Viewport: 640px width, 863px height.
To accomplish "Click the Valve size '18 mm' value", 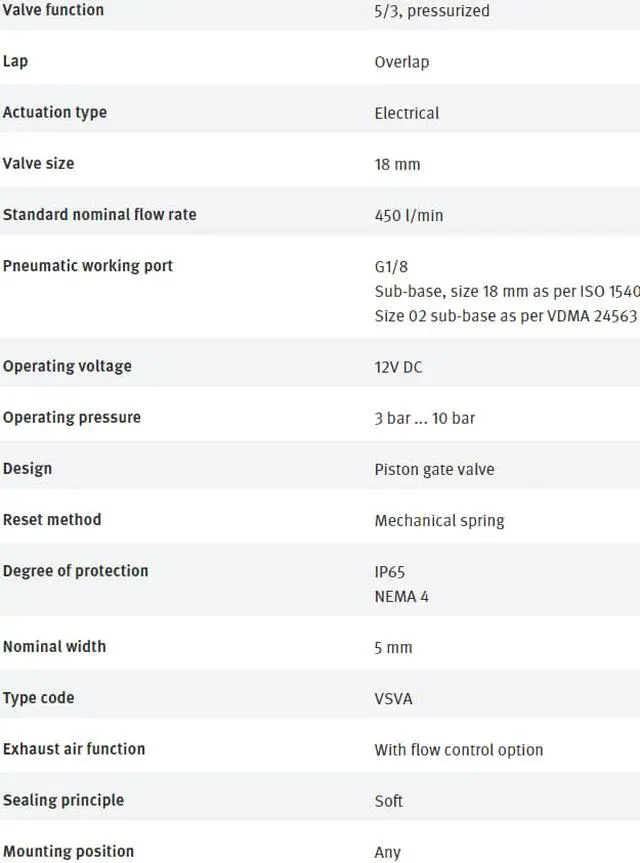I will 397,164.
